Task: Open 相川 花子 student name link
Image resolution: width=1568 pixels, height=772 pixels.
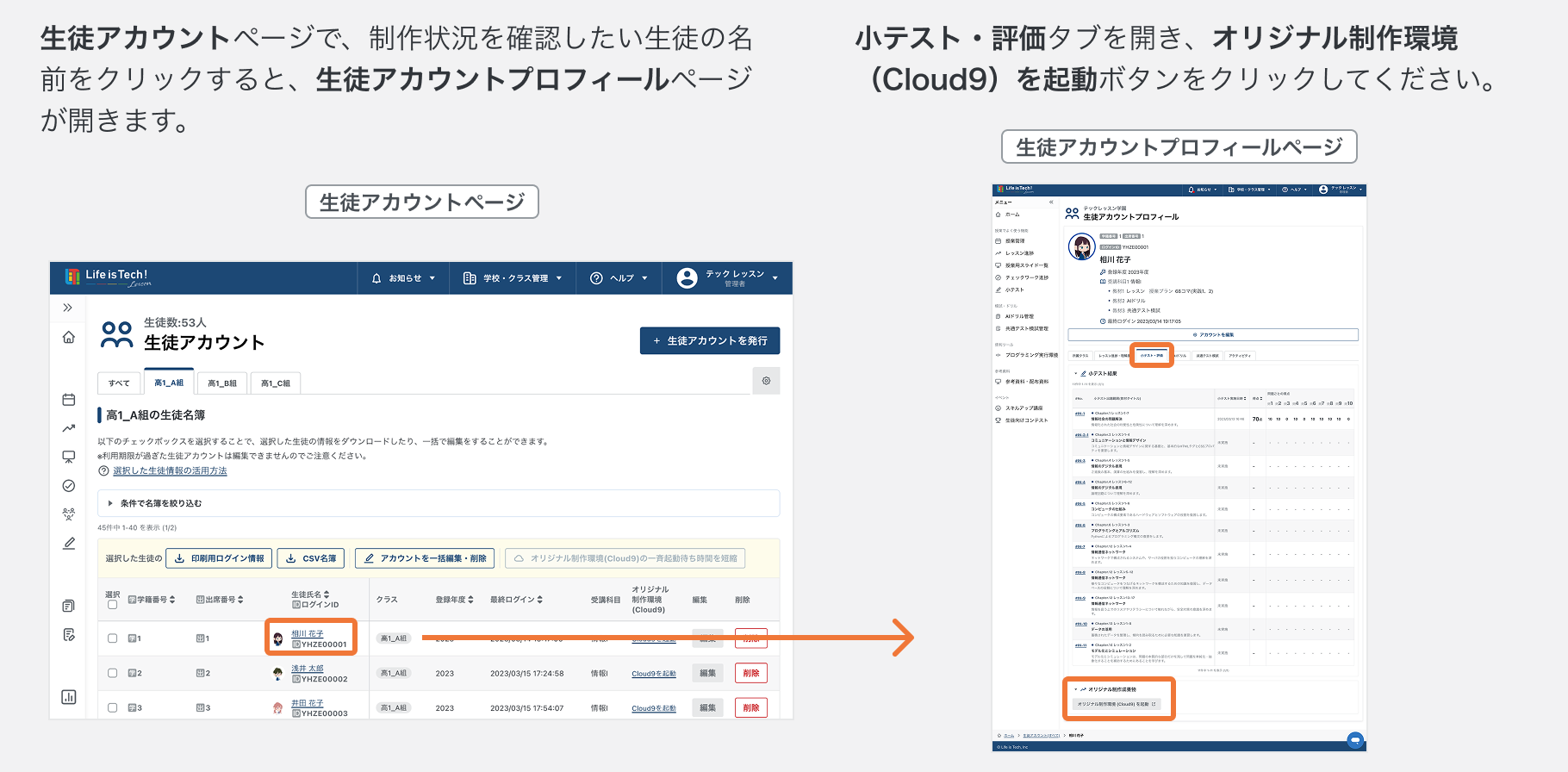Action: pos(307,634)
